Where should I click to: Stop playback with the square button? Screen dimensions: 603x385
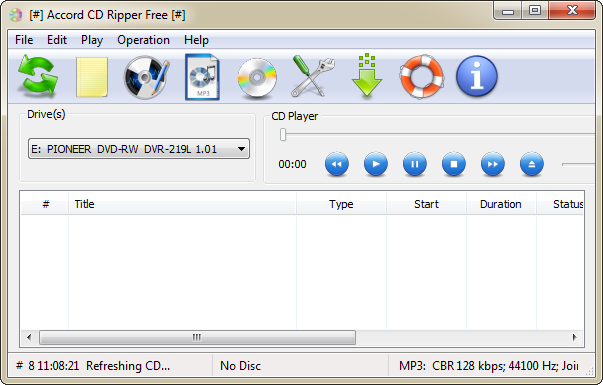(x=454, y=164)
